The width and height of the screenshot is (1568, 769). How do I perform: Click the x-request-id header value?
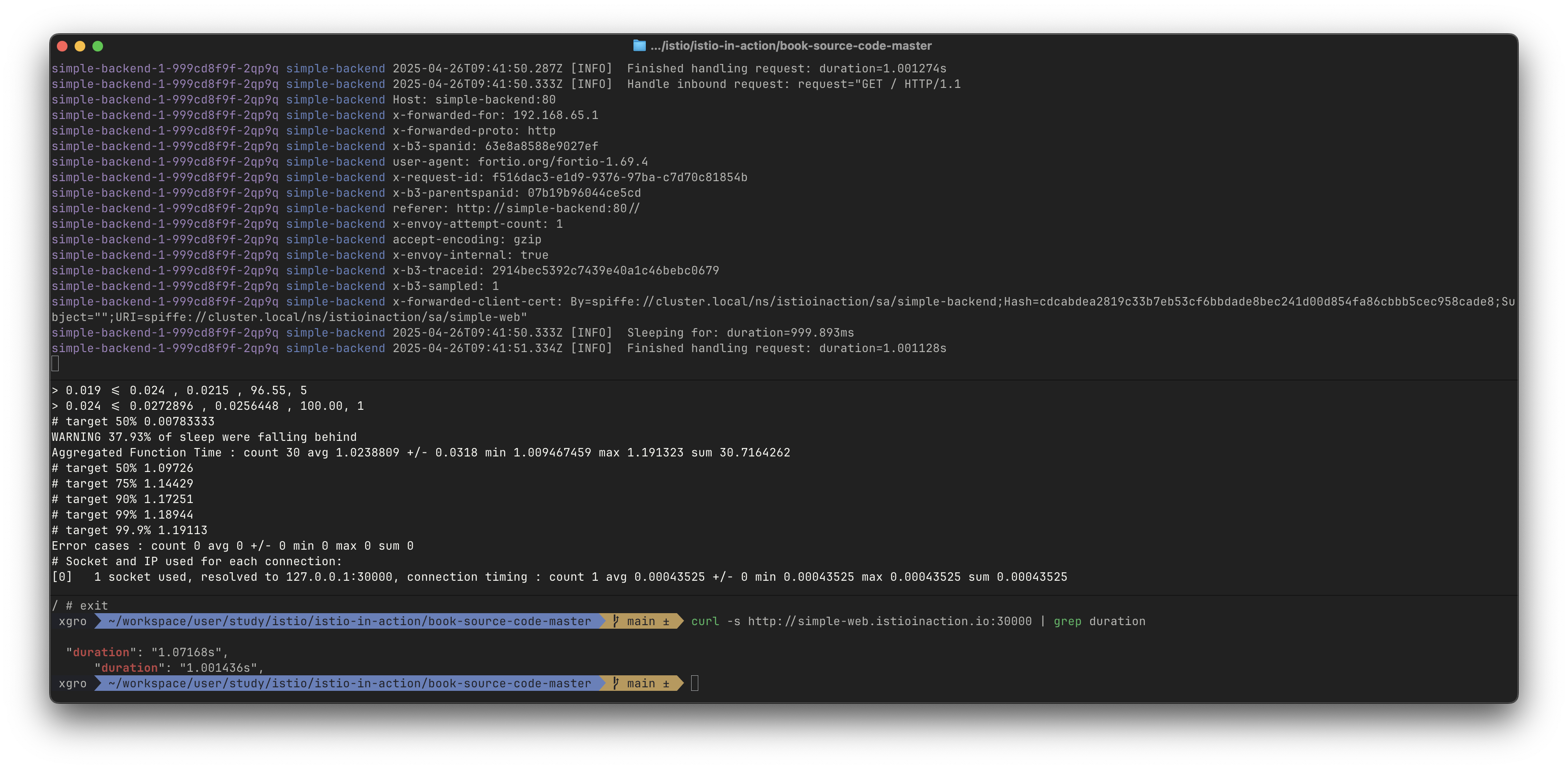620,178
